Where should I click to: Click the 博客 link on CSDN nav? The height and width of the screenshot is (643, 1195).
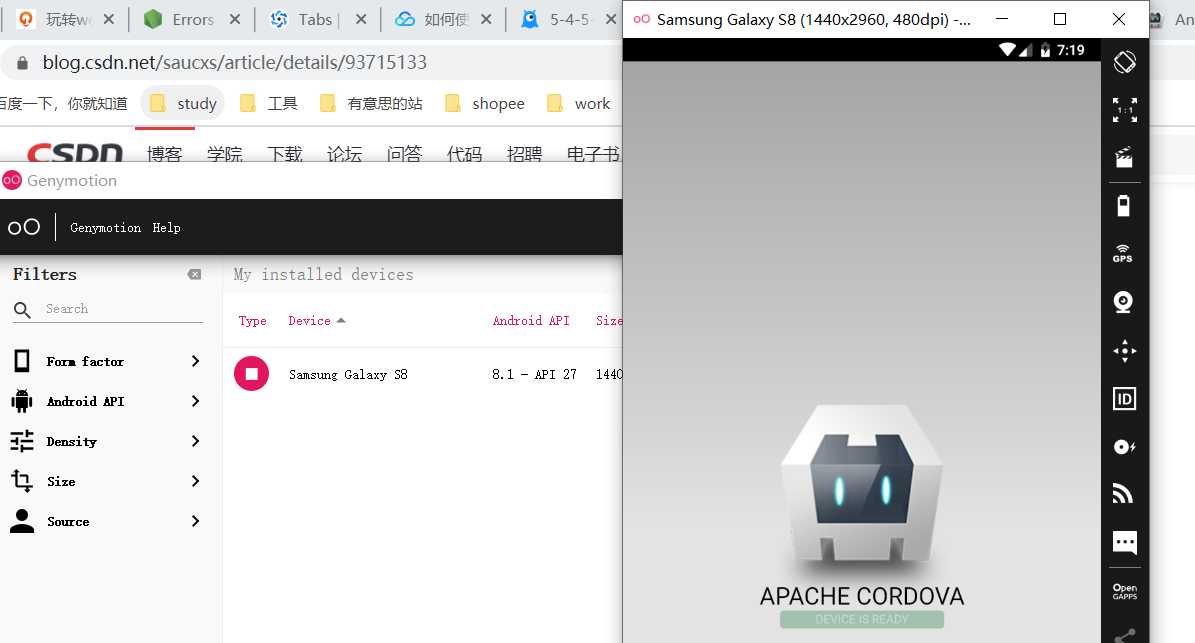[x=165, y=154]
